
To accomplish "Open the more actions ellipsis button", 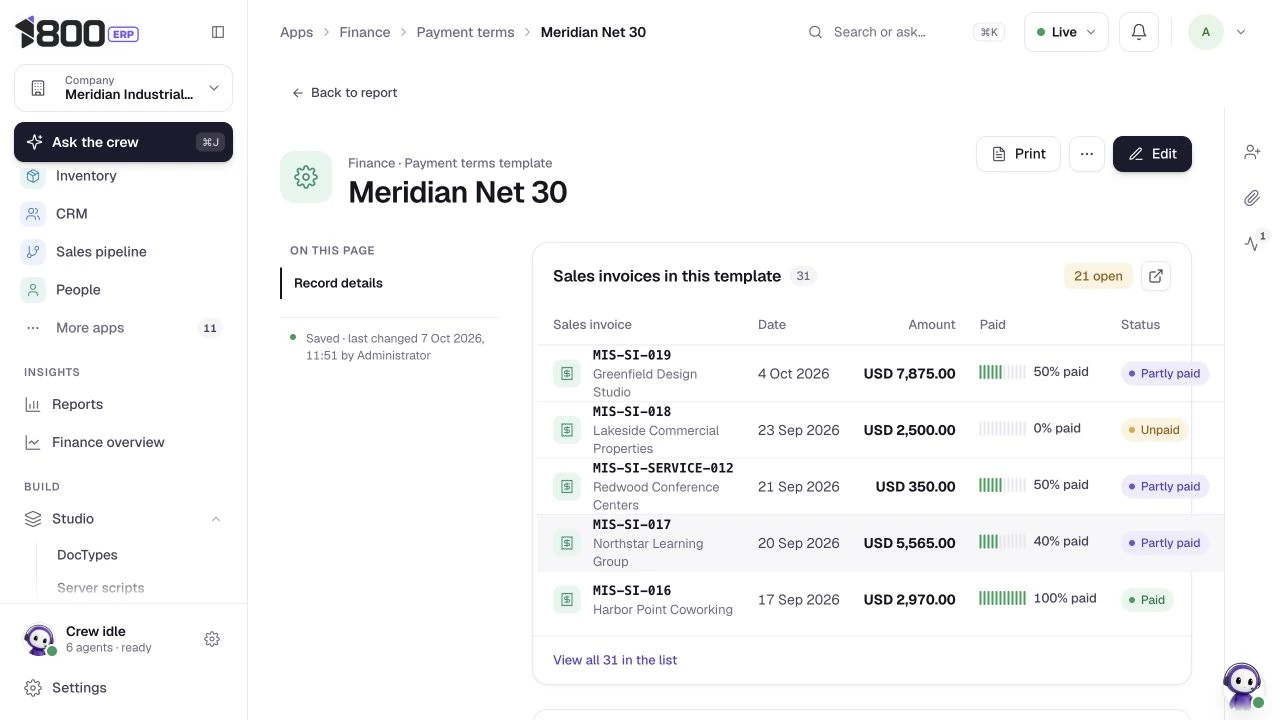I will click(1087, 154).
